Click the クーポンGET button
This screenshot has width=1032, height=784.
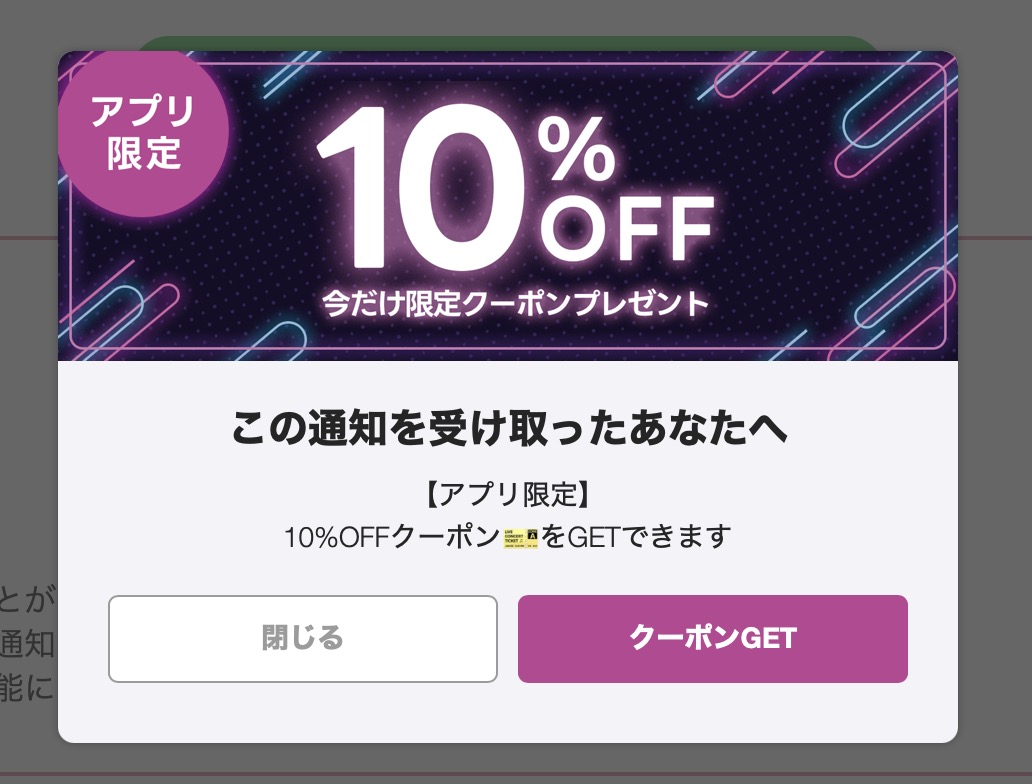coord(712,639)
